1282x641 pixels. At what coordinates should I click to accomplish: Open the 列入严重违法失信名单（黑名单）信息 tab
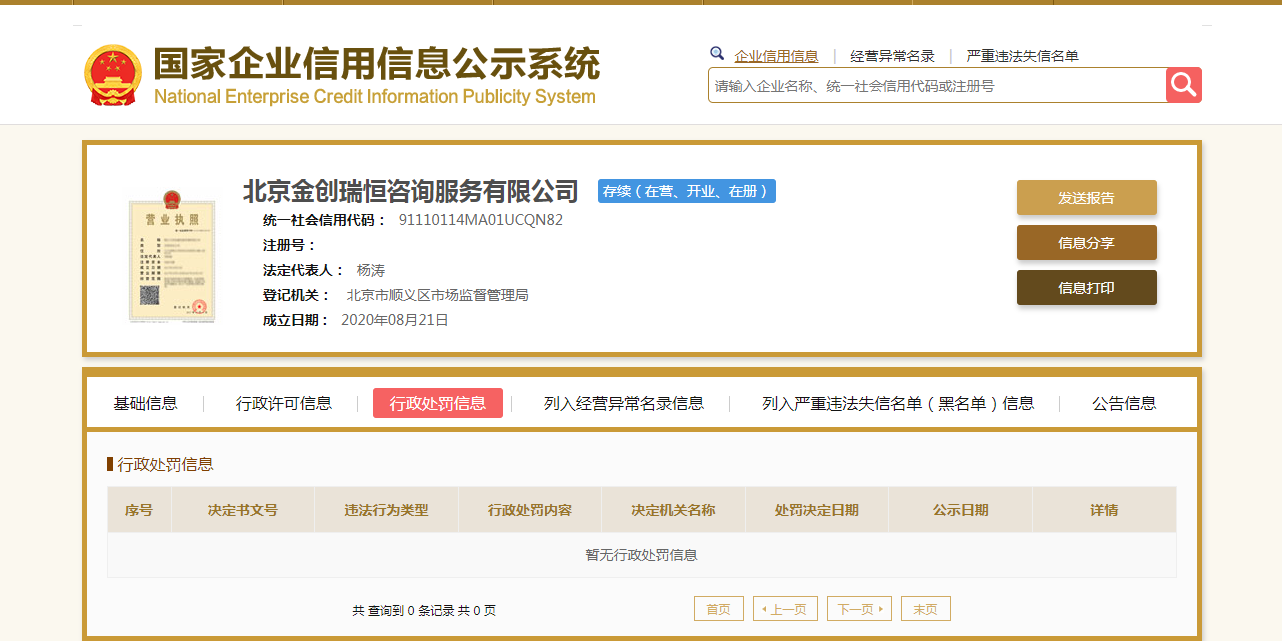898,403
